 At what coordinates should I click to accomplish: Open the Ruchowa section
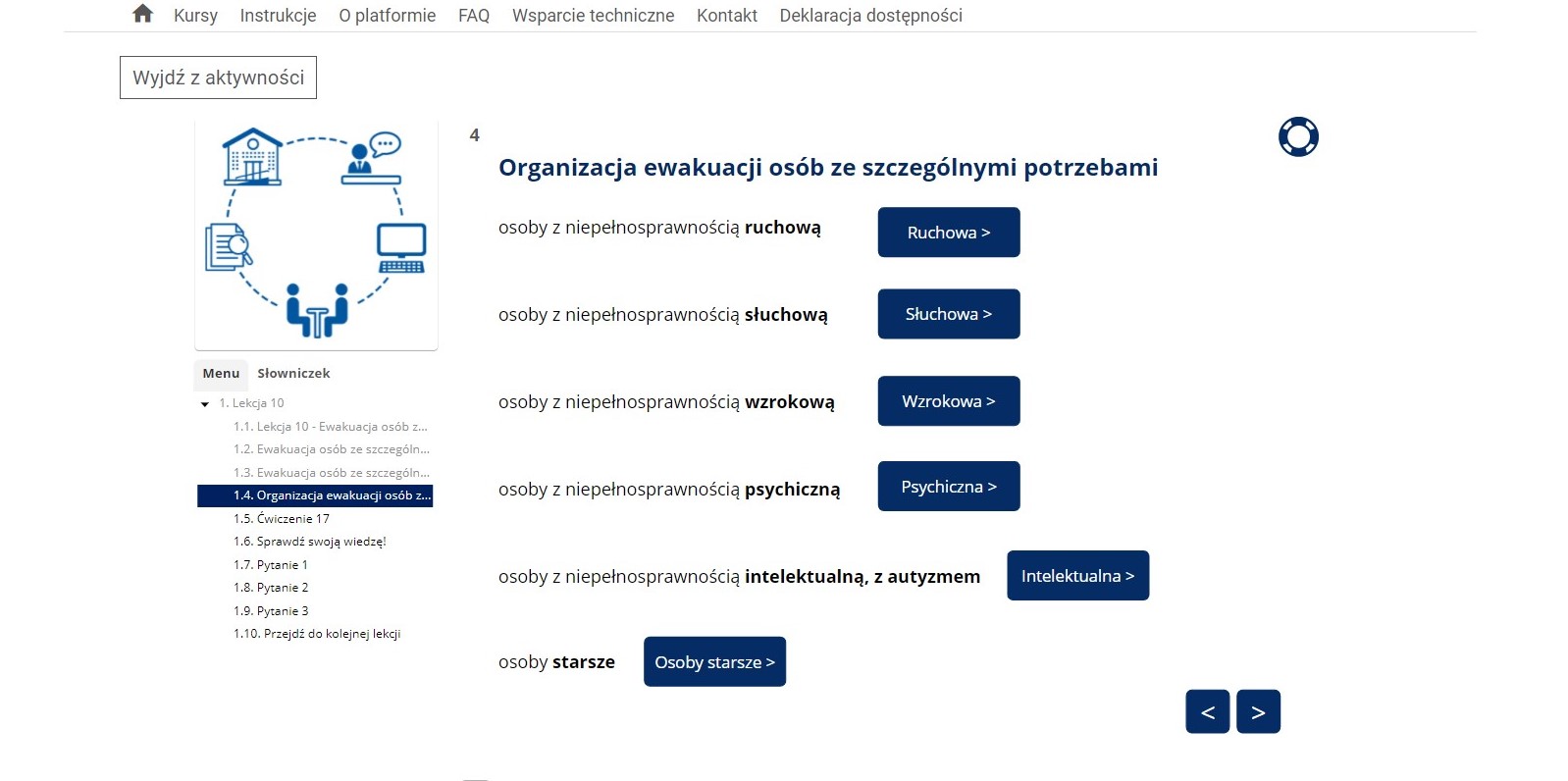click(948, 233)
